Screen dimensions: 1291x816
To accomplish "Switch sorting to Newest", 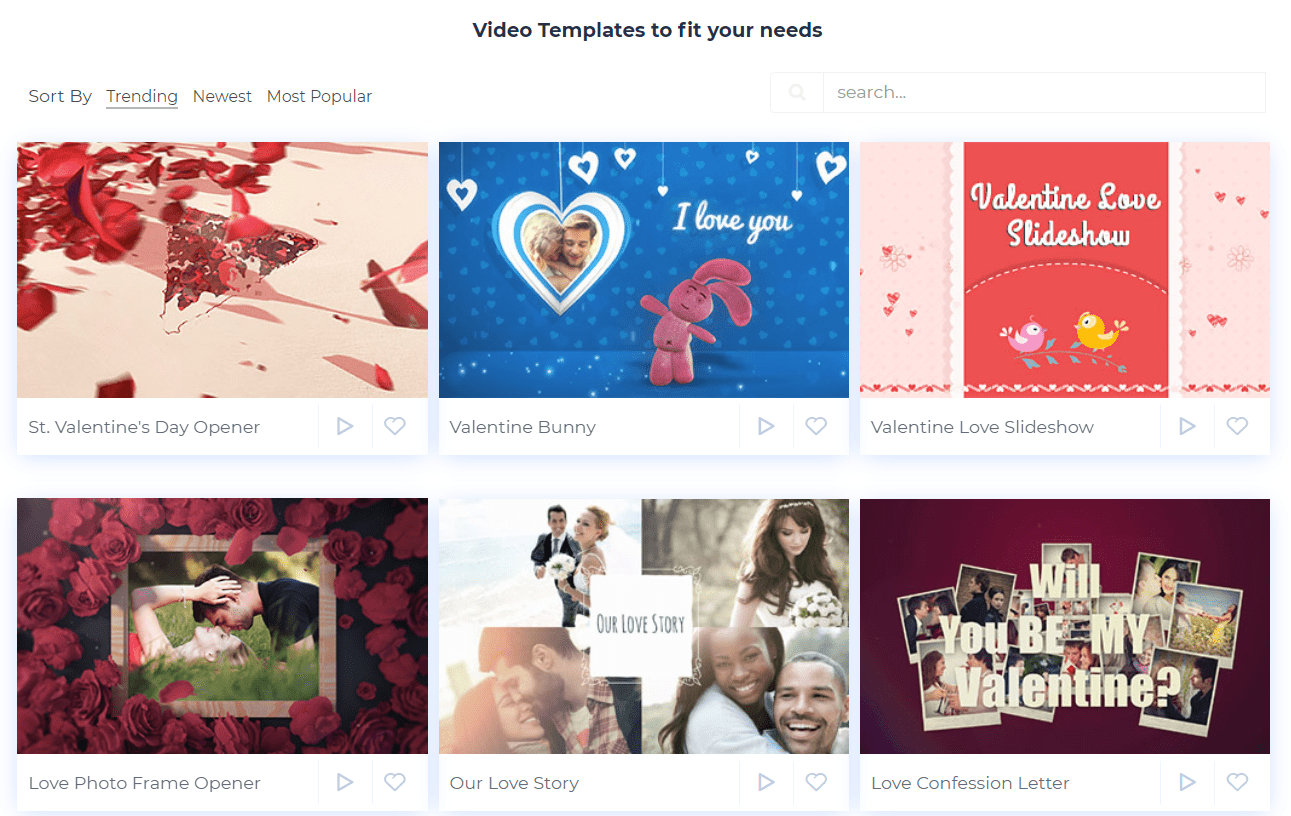I will pyautogui.click(x=222, y=96).
